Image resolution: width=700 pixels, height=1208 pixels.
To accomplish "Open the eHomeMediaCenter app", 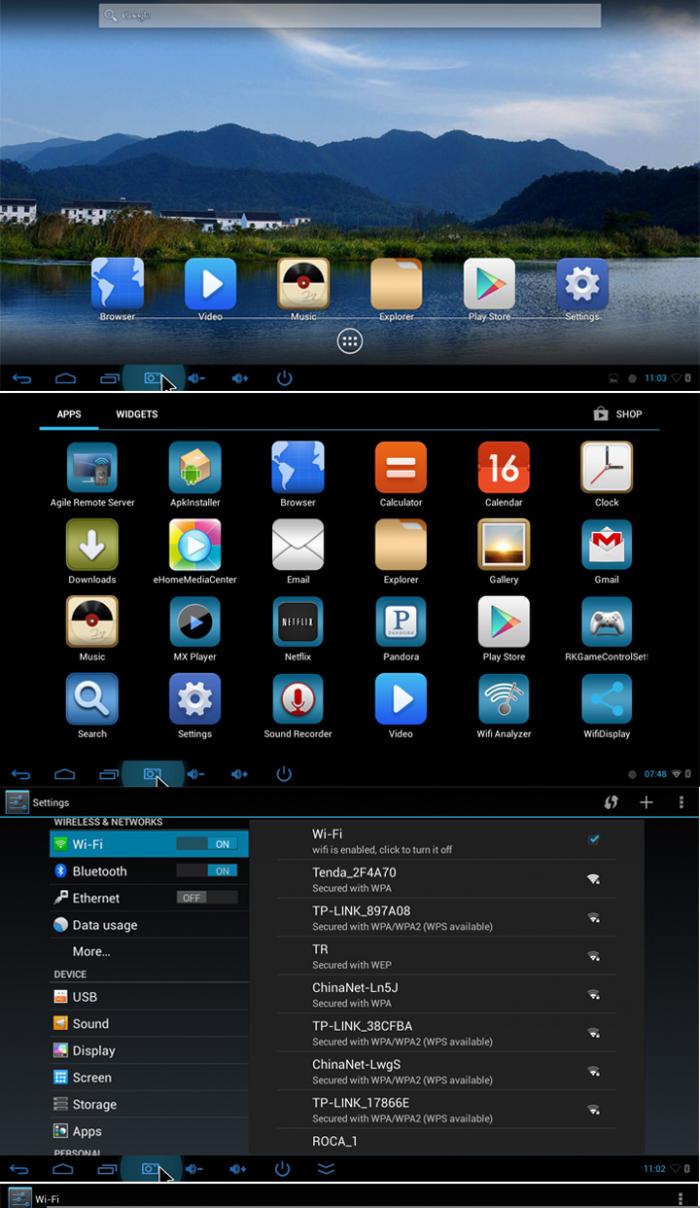I will coord(195,545).
